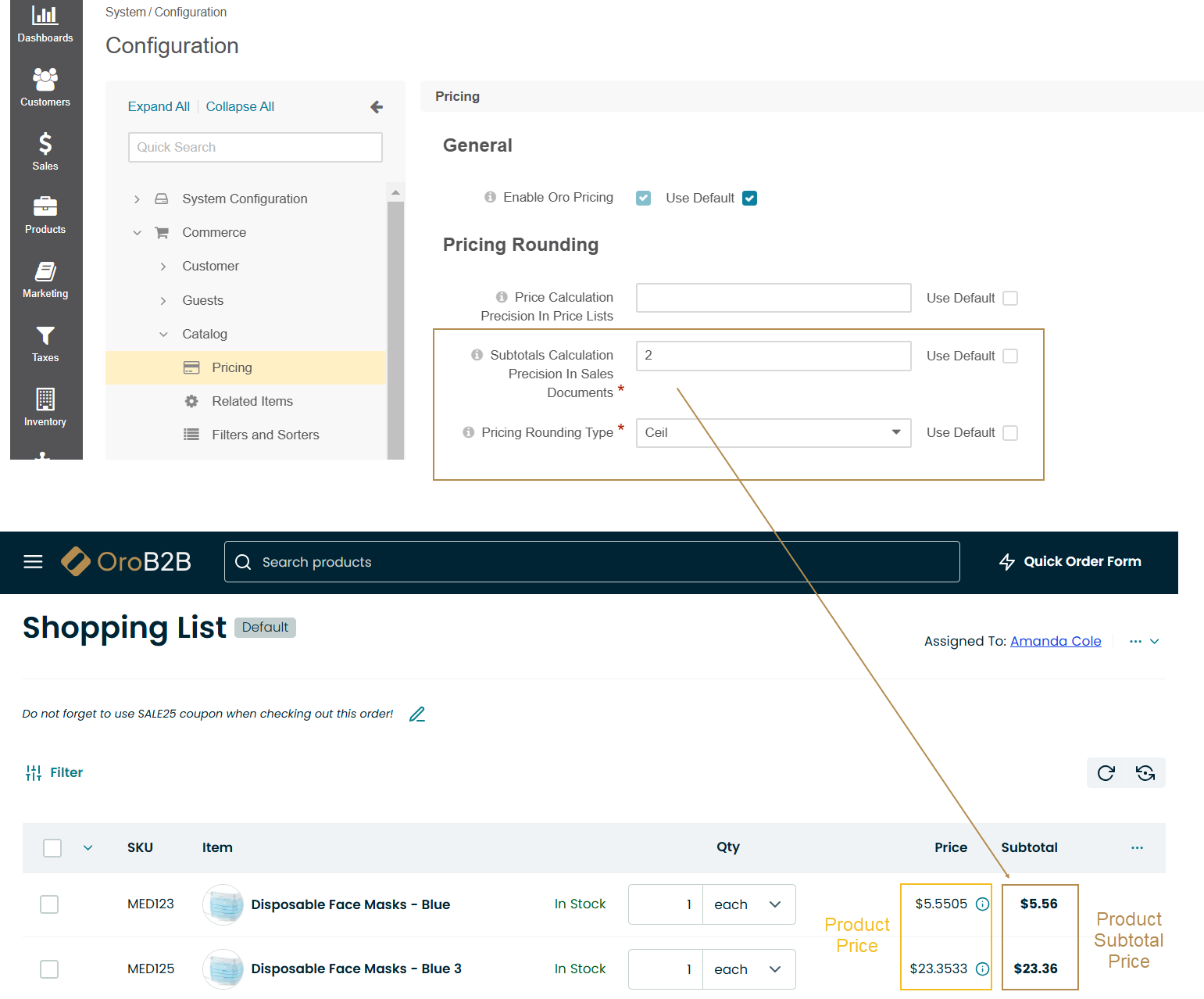This screenshot has width=1204, height=999.
Task: Open the Dashboards sidebar icon
Action: point(45,16)
